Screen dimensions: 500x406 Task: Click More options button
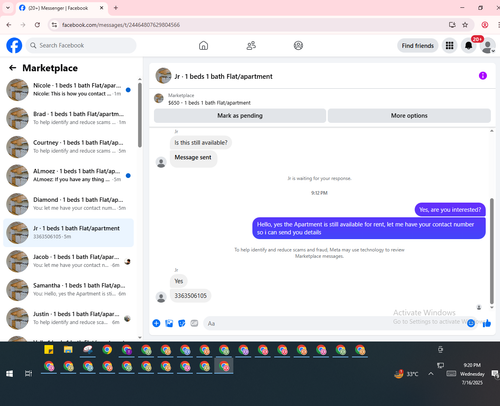pyautogui.click(x=409, y=116)
